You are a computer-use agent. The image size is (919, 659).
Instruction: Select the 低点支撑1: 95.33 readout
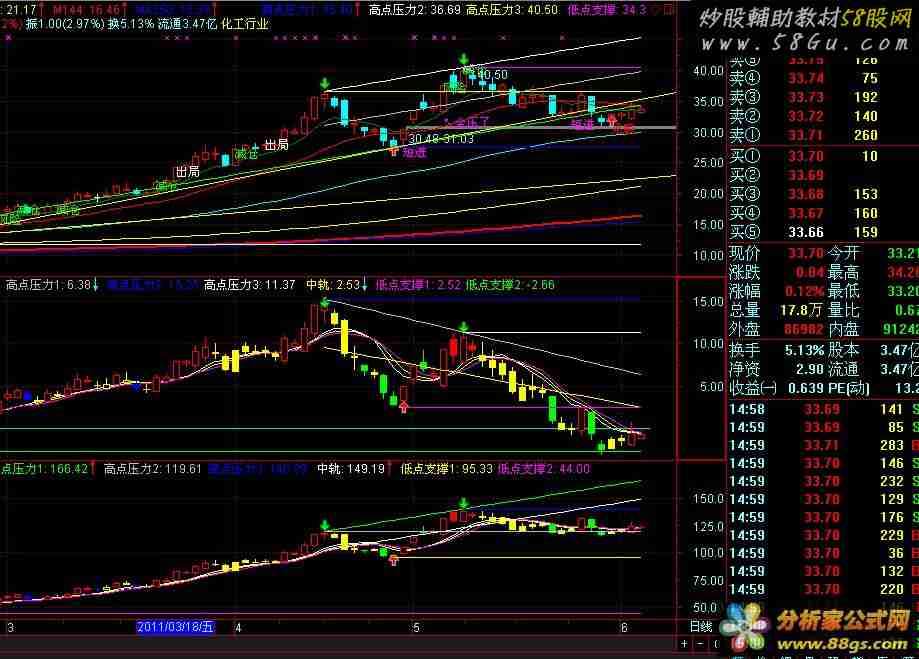pos(446,469)
